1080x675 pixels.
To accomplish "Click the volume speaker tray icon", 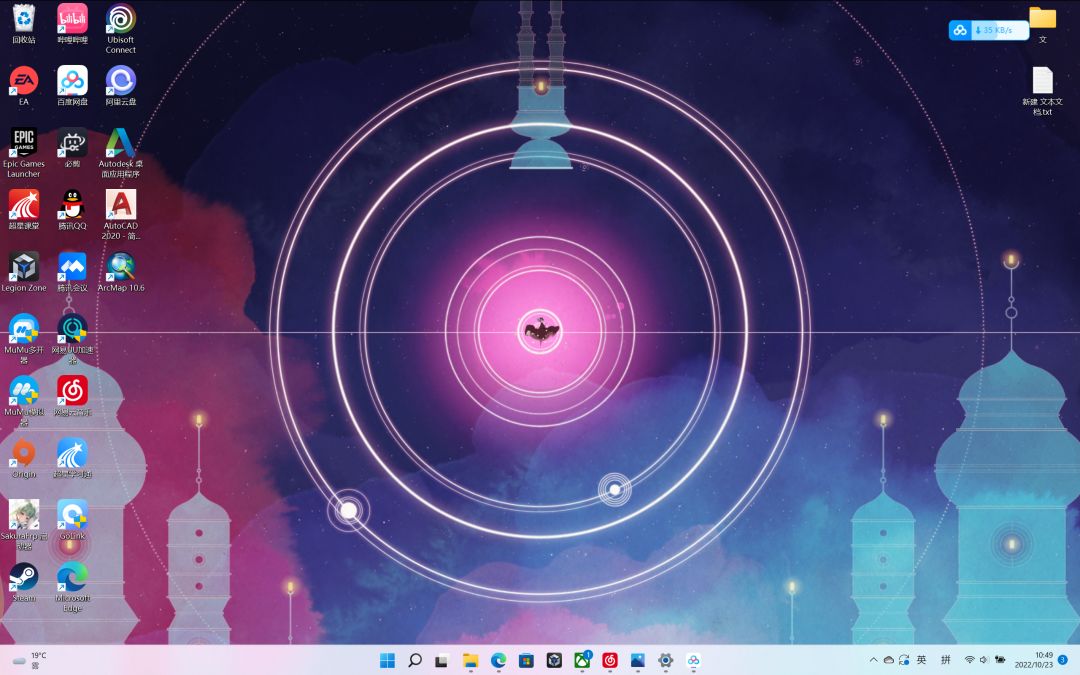I will (x=984, y=660).
